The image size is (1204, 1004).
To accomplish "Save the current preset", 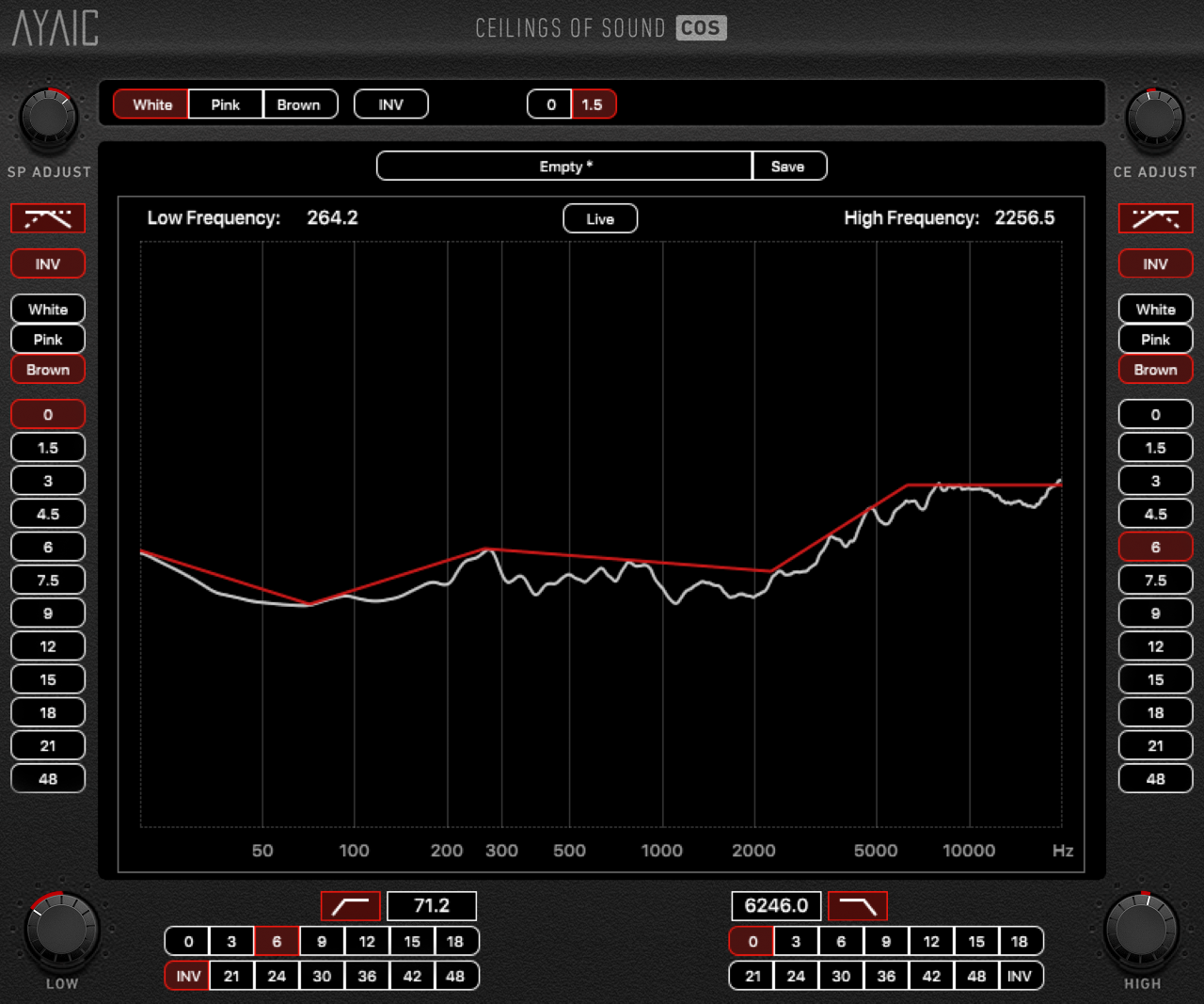I will click(x=788, y=167).
